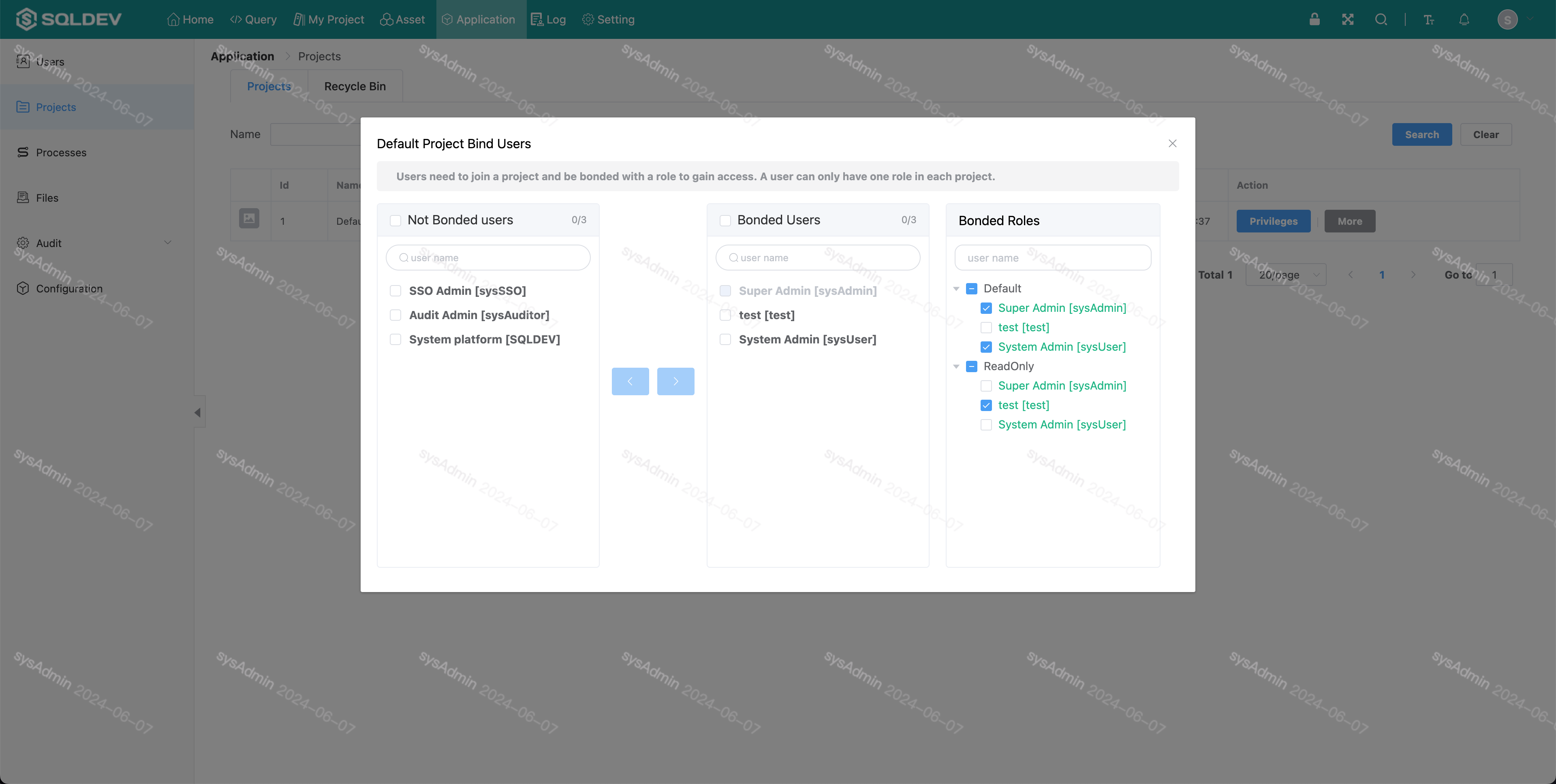1556x784 pixels.
Task: Collapse the ReadOnly bonded role tree item
Action: tap(957, 366)
